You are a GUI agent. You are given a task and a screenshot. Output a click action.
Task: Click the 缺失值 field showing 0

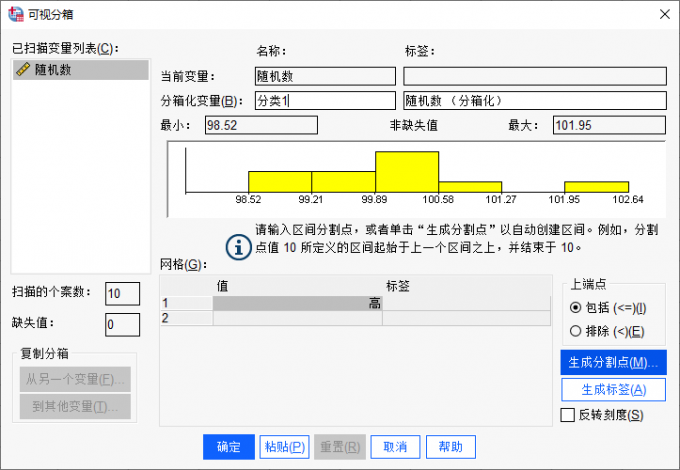coord(122,325)
